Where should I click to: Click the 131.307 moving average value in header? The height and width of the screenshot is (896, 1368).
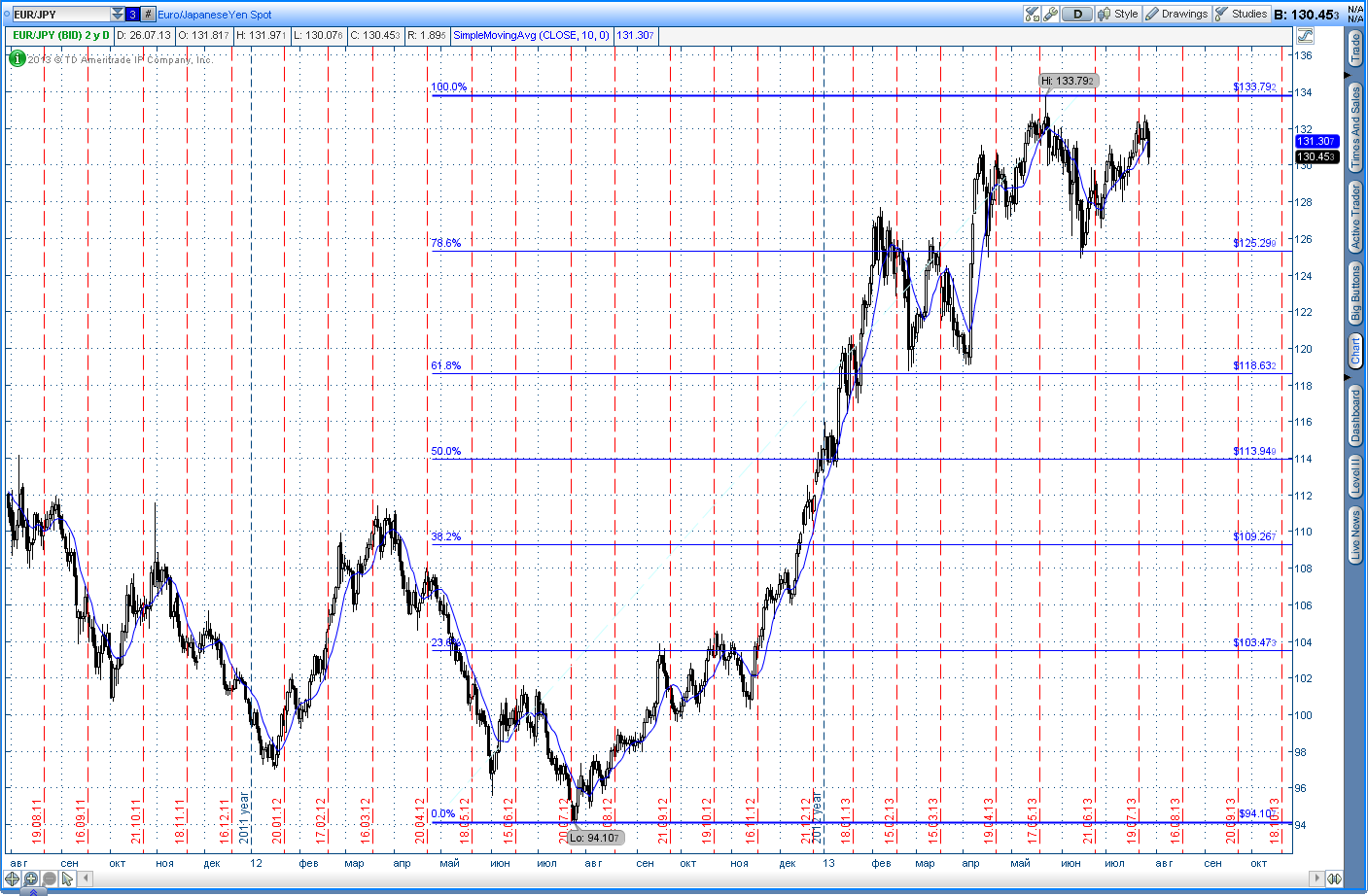click(x=636, y=35)
